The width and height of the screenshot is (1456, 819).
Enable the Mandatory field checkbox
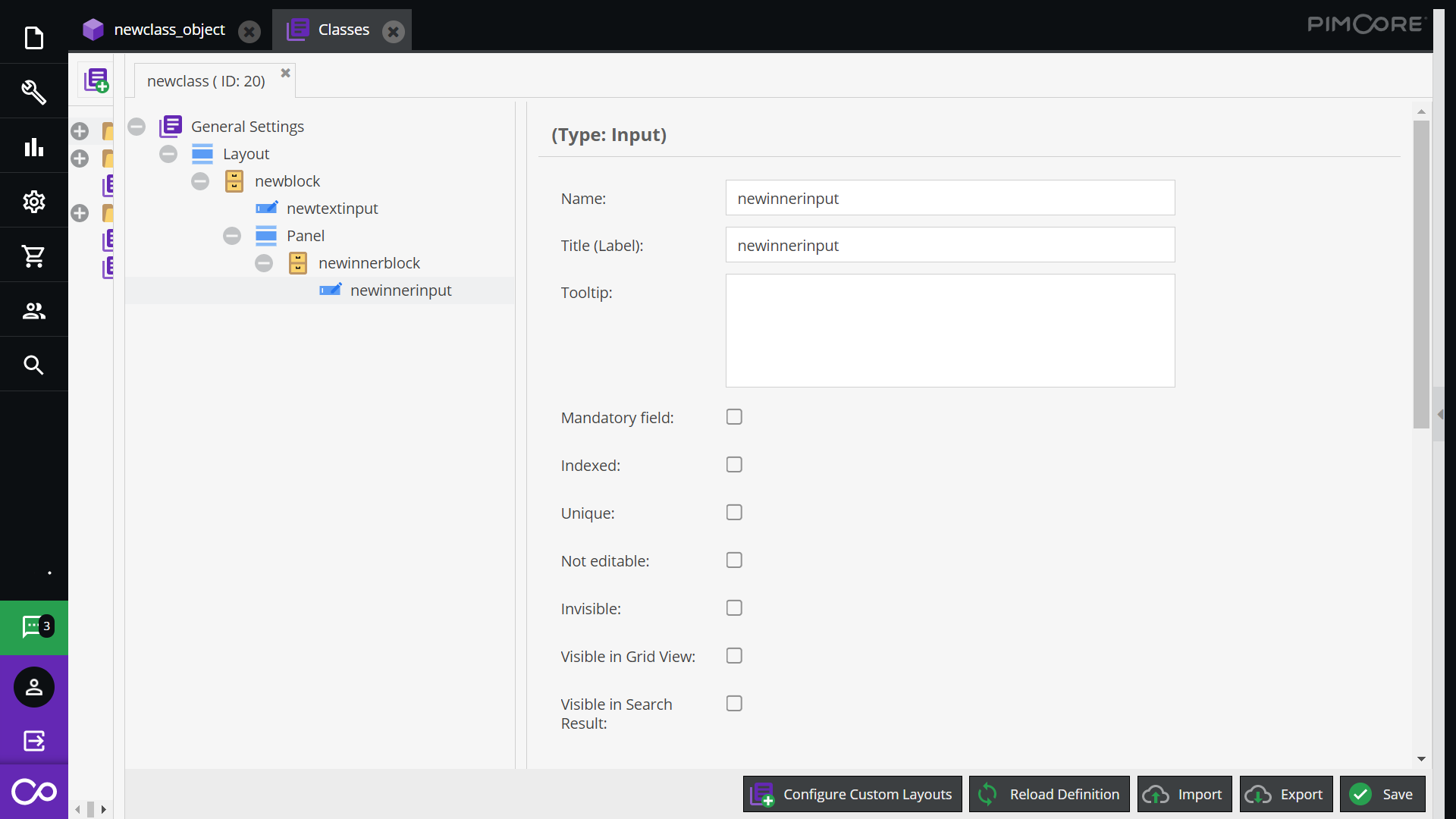733,416
